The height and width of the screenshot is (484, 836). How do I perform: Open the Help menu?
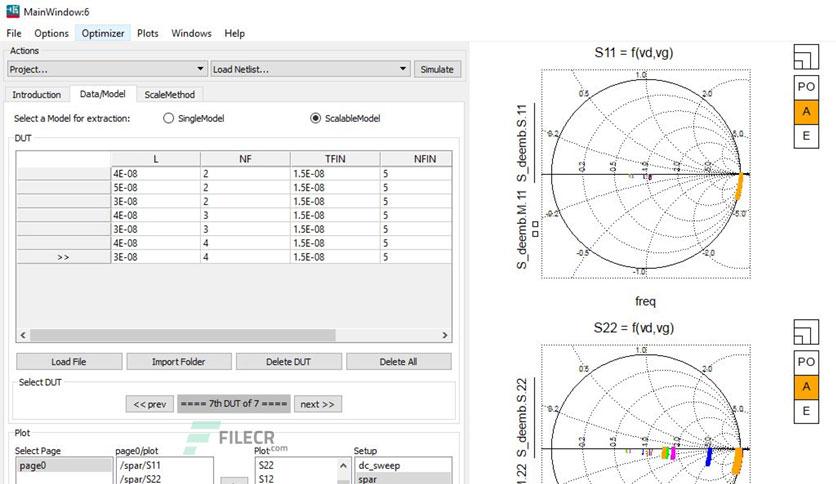[235, 33]
